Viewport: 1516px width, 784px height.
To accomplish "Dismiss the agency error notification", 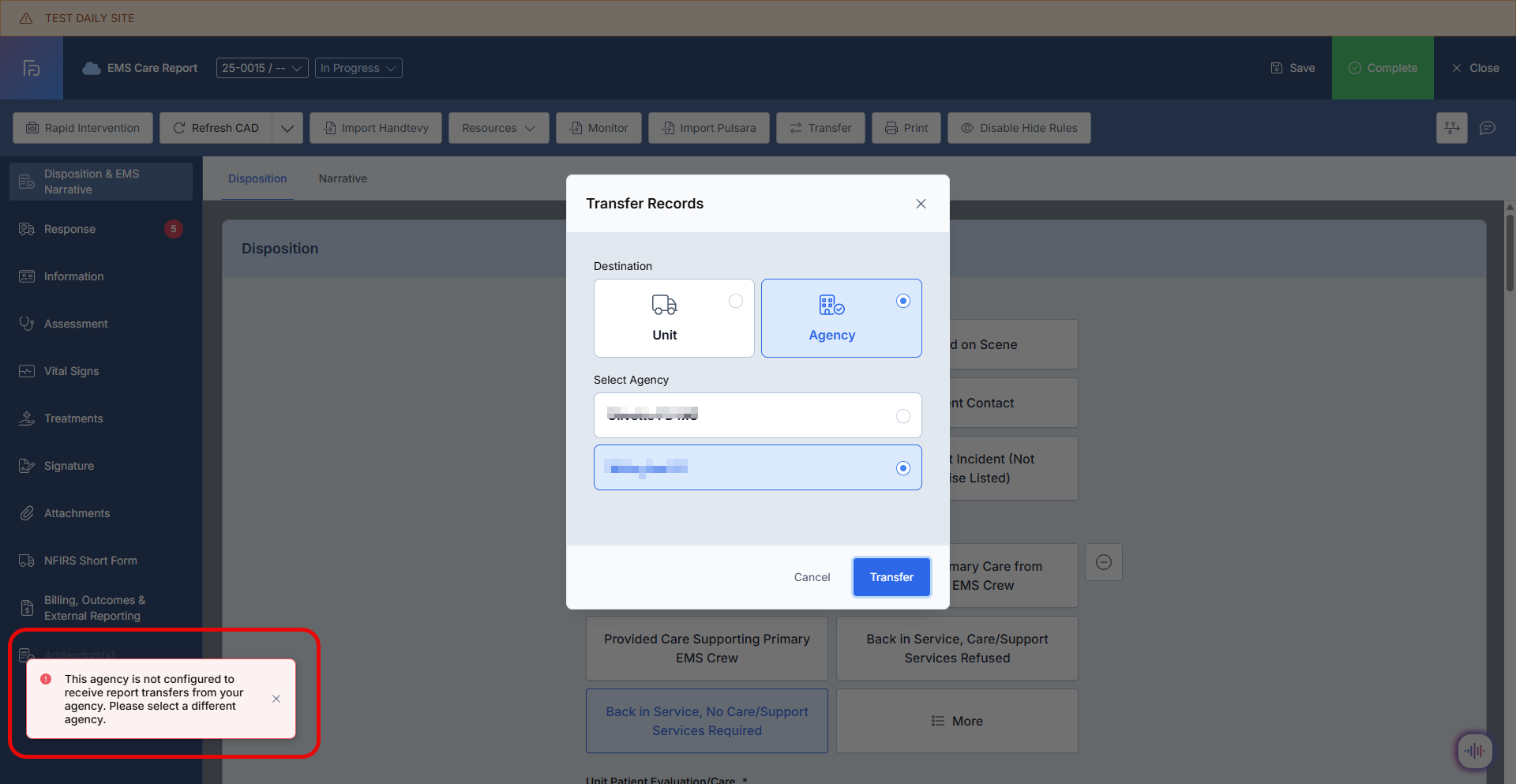I will pos(276,699).
